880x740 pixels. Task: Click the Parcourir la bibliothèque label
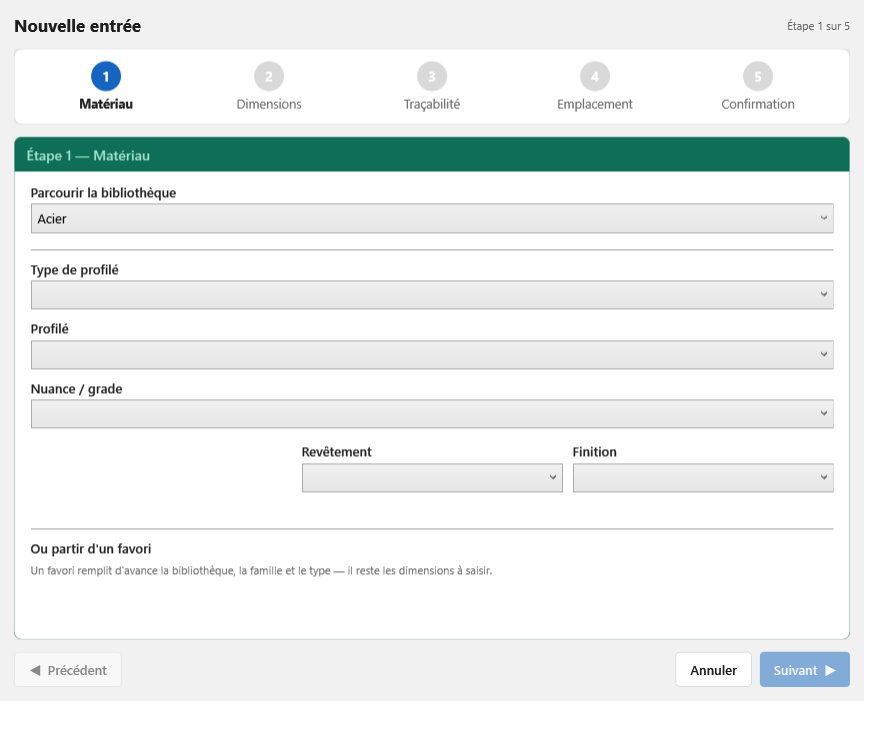pyautogui.click(x=103, y=193)
